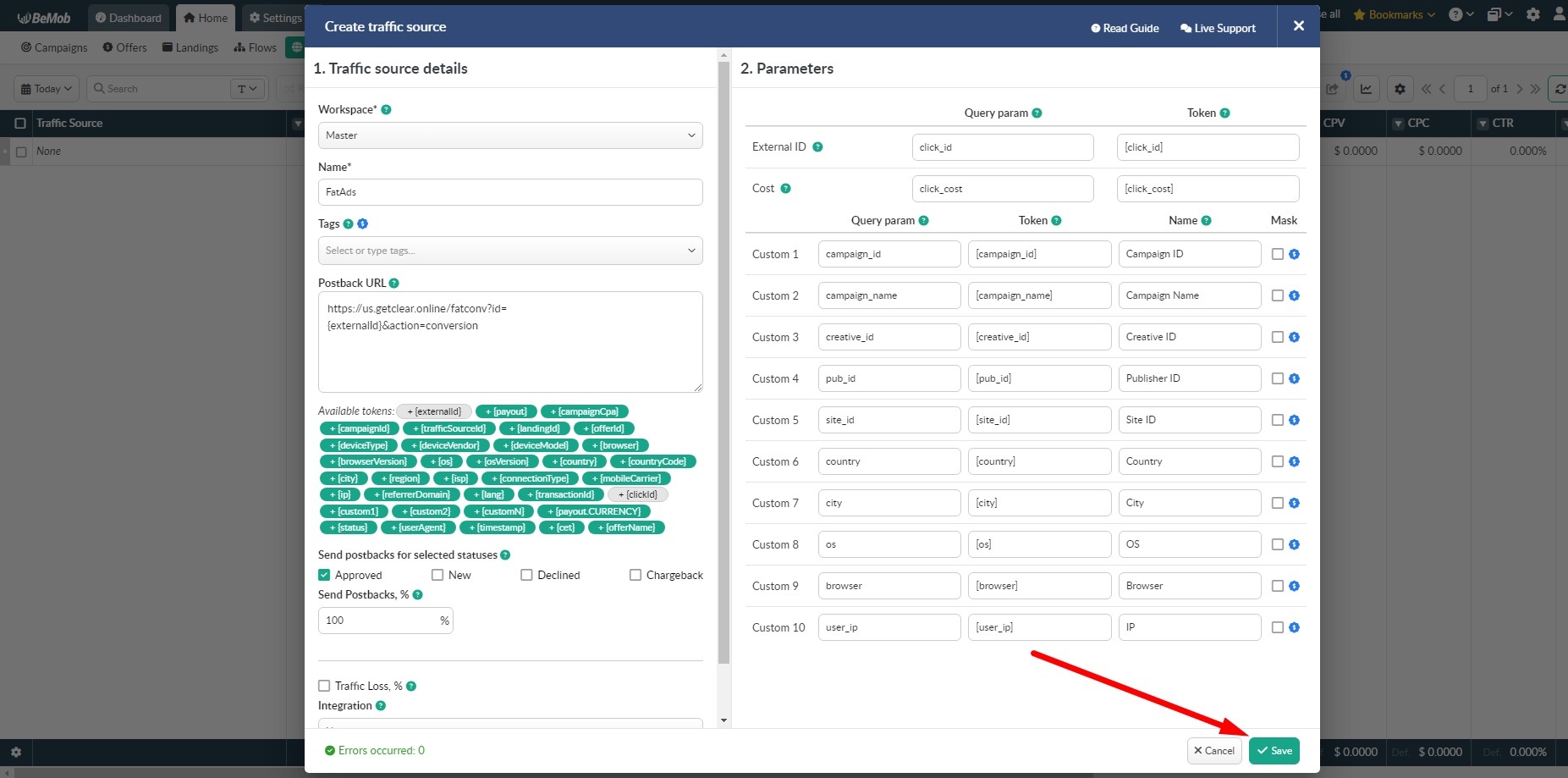Open the export share icon in toolbar
Screen dimensions: 1568x778
coord(1333,89)
